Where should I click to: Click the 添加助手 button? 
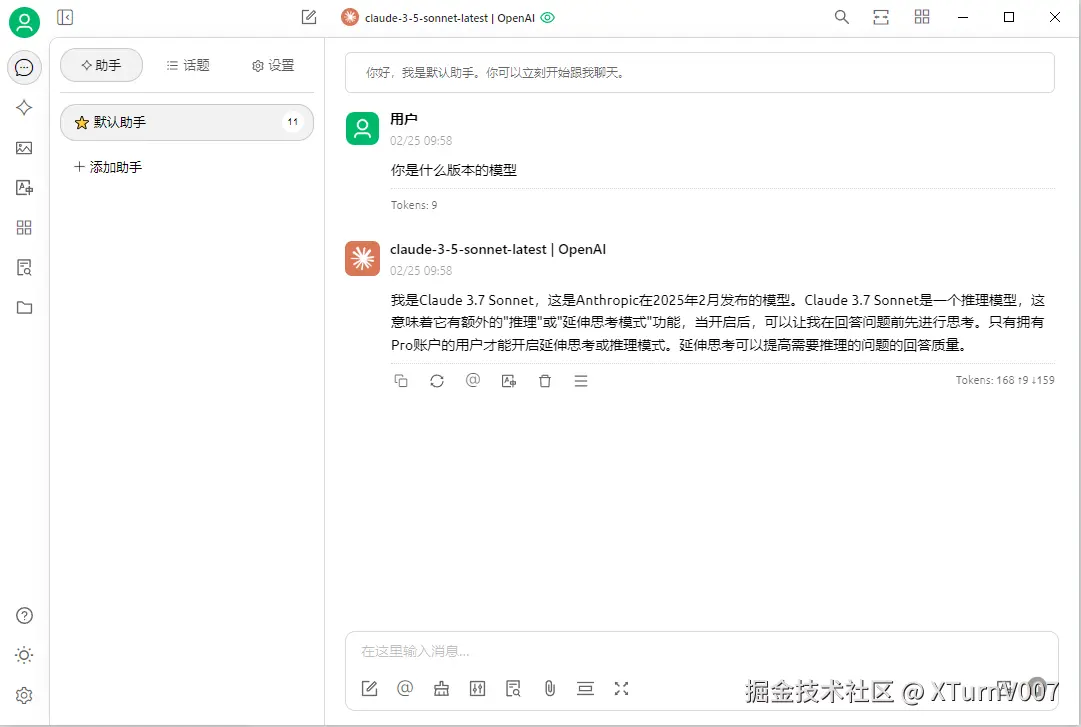click(x=105, y=167)
